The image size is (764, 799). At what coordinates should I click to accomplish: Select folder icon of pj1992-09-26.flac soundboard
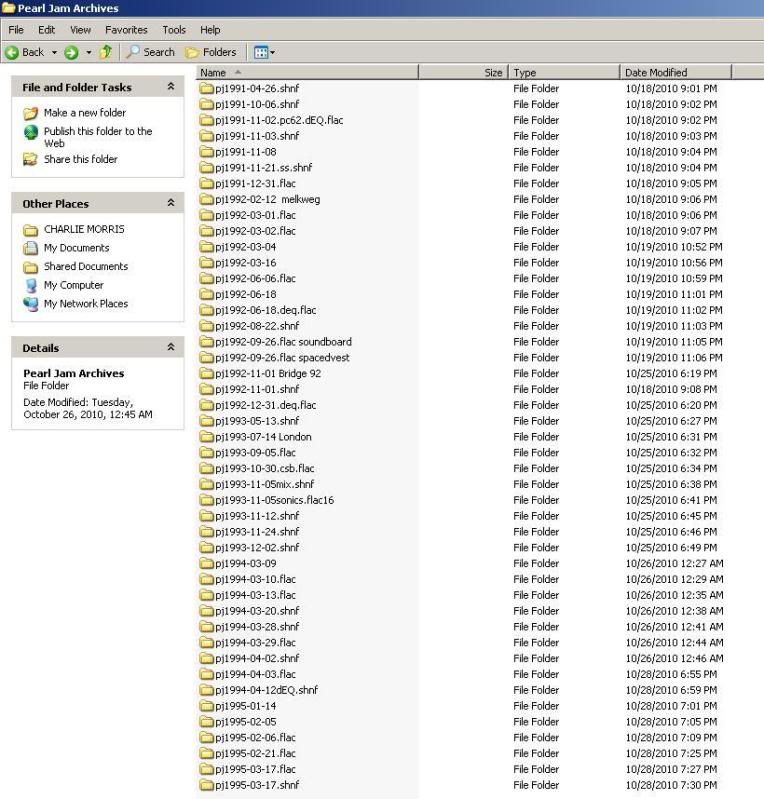point(206,342)
